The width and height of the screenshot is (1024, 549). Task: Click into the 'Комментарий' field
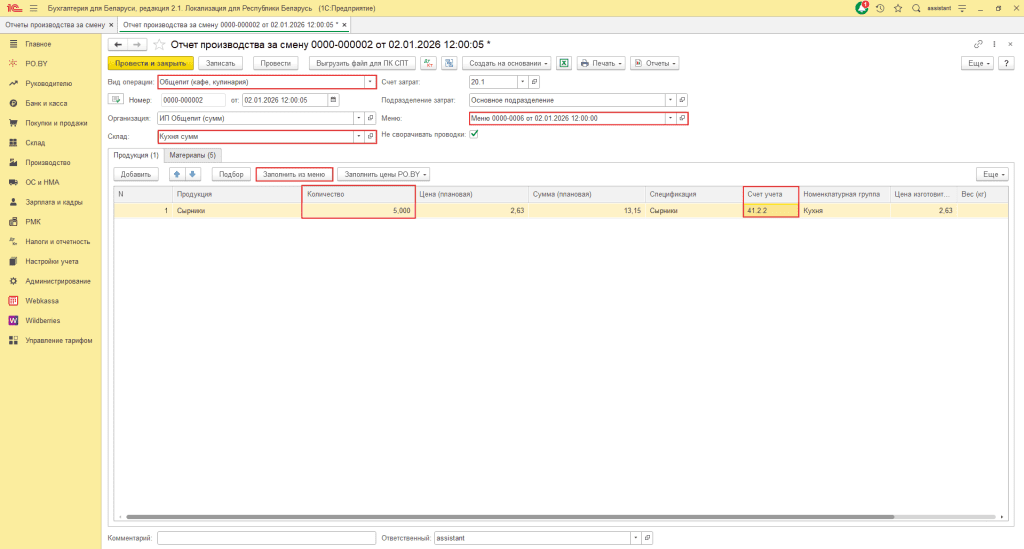pyautogui.click(x=266, y=538)
